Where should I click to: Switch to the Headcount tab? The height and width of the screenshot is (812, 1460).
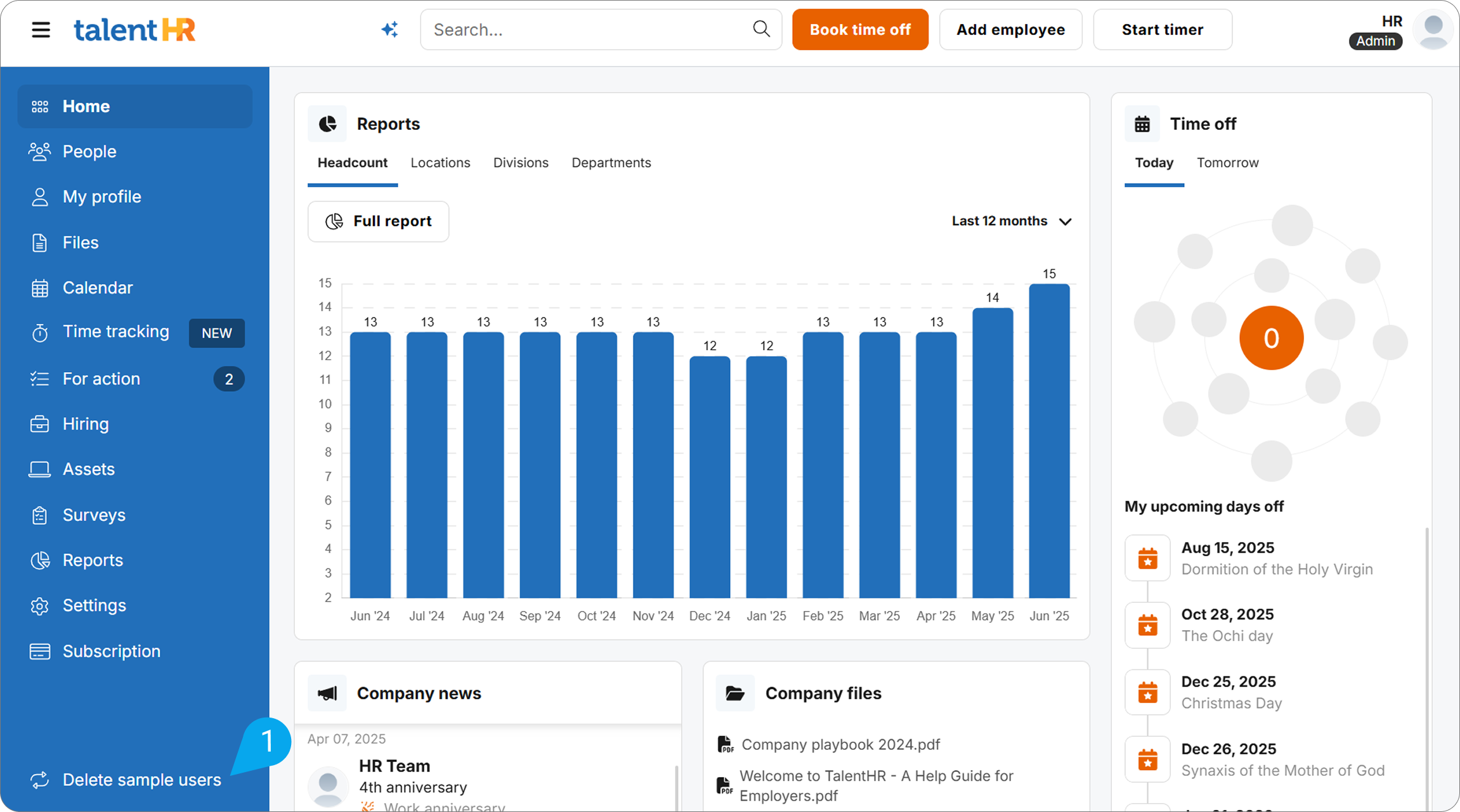click(353, 163)
